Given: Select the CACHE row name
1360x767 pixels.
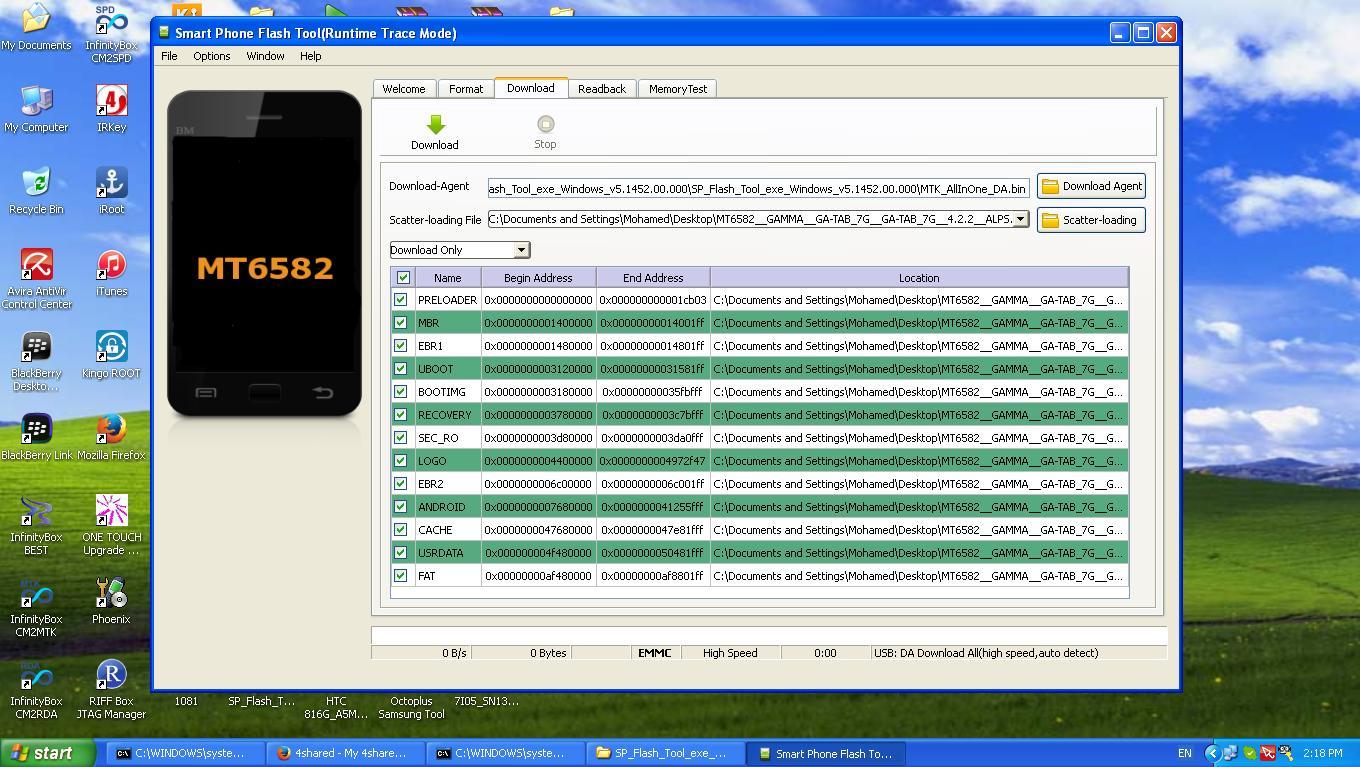Looking at the screenshot, I should tap(435, 530).
